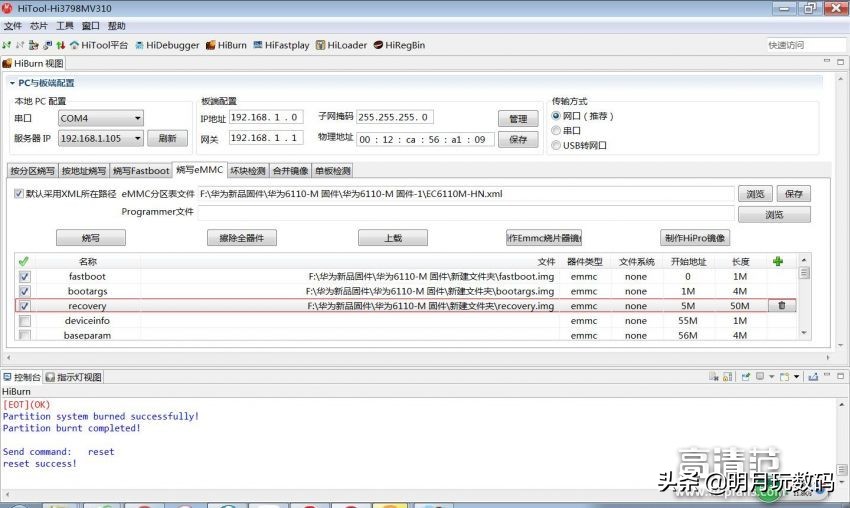Click the 管理 button

click(518, 119)
